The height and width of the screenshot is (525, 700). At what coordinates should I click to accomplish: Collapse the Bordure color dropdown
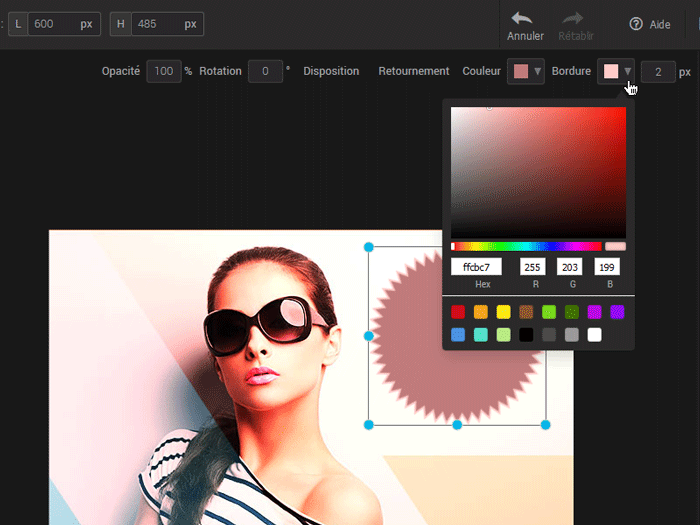click(x=616, y=72)
